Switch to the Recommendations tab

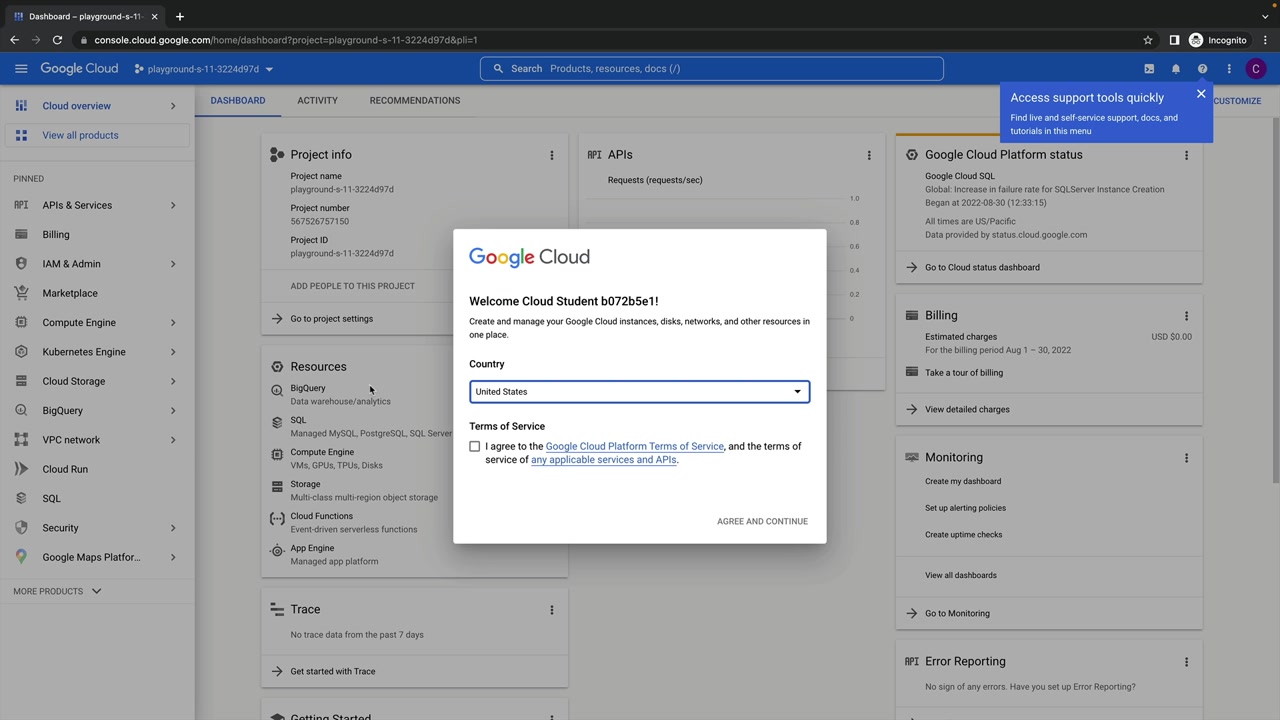click(x=414, y=100)
